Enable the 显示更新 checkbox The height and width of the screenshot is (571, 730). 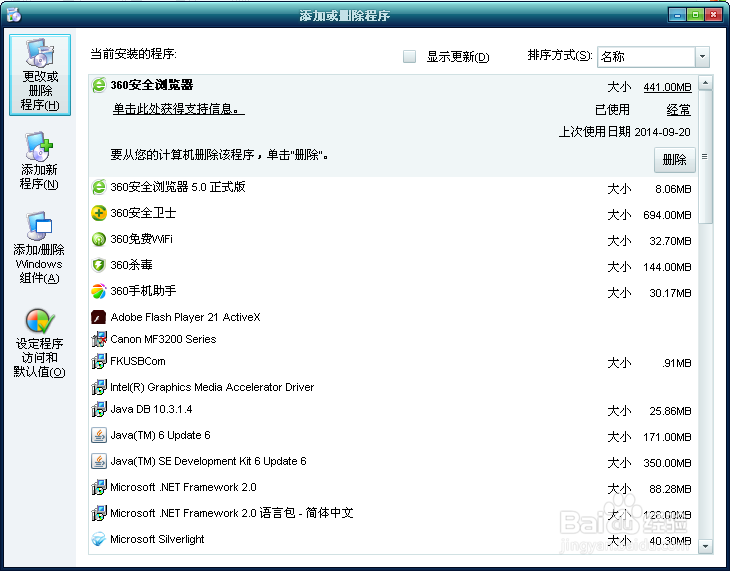coord(409,57)
